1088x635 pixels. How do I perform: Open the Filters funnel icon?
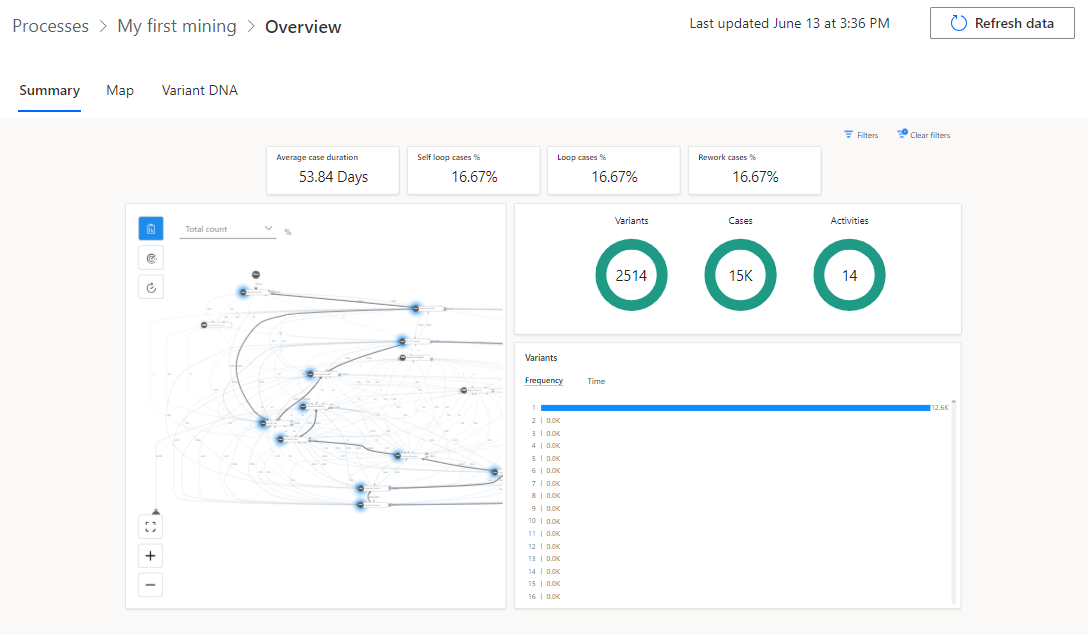click(x=849, y=134)
